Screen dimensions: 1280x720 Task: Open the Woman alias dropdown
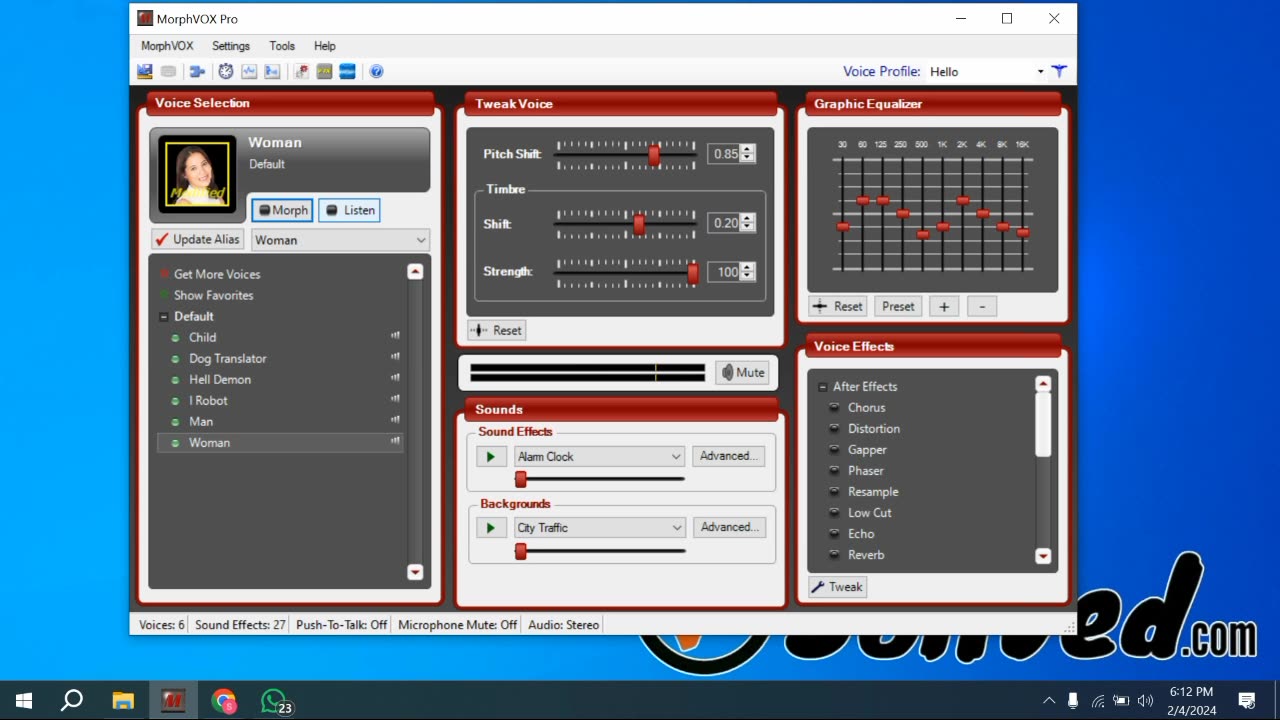tap(340, 240)
